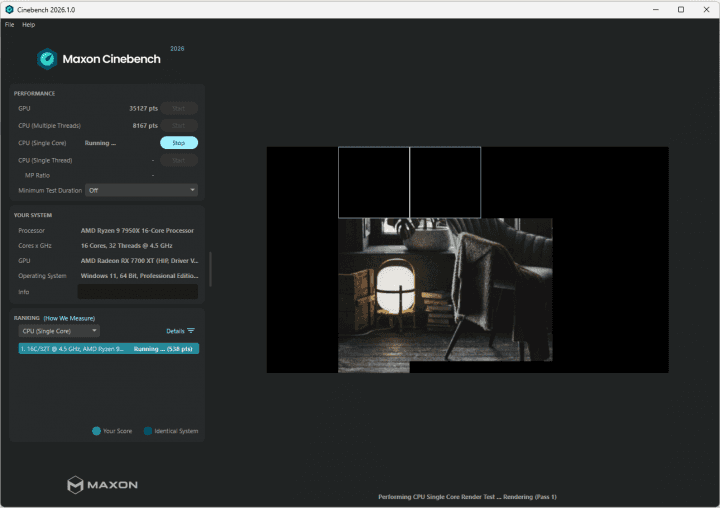Click the Cinebench title bar app icon
This screenshot has width=720, height=508.
point(9,9)
